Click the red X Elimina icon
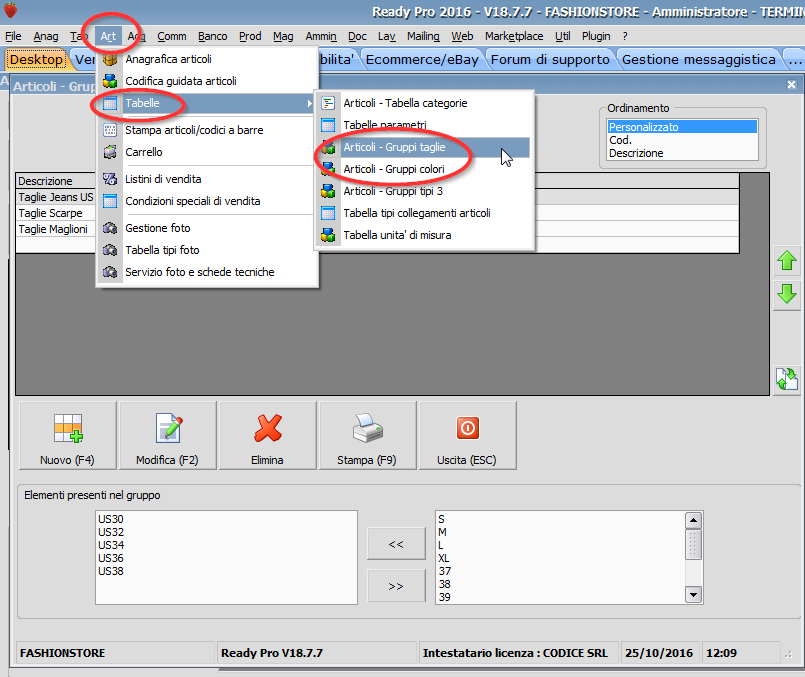Screen dimensions: 805x677 pyautogui.click(x=267, y=429)
